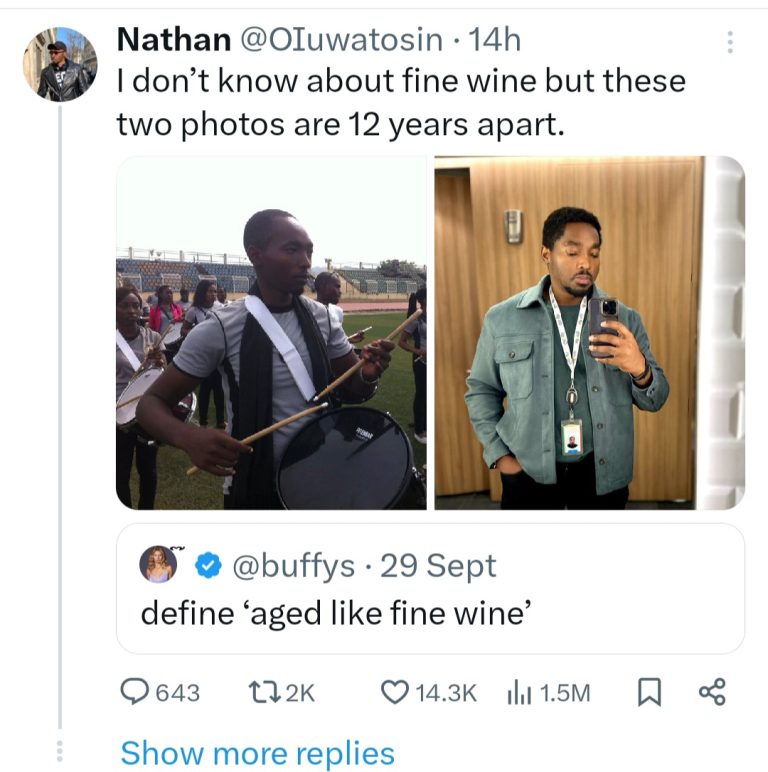This screenshot has width=768, height=772.
Task: Open the quoted @buffys avatar
Action: click(x=159, y=564)
